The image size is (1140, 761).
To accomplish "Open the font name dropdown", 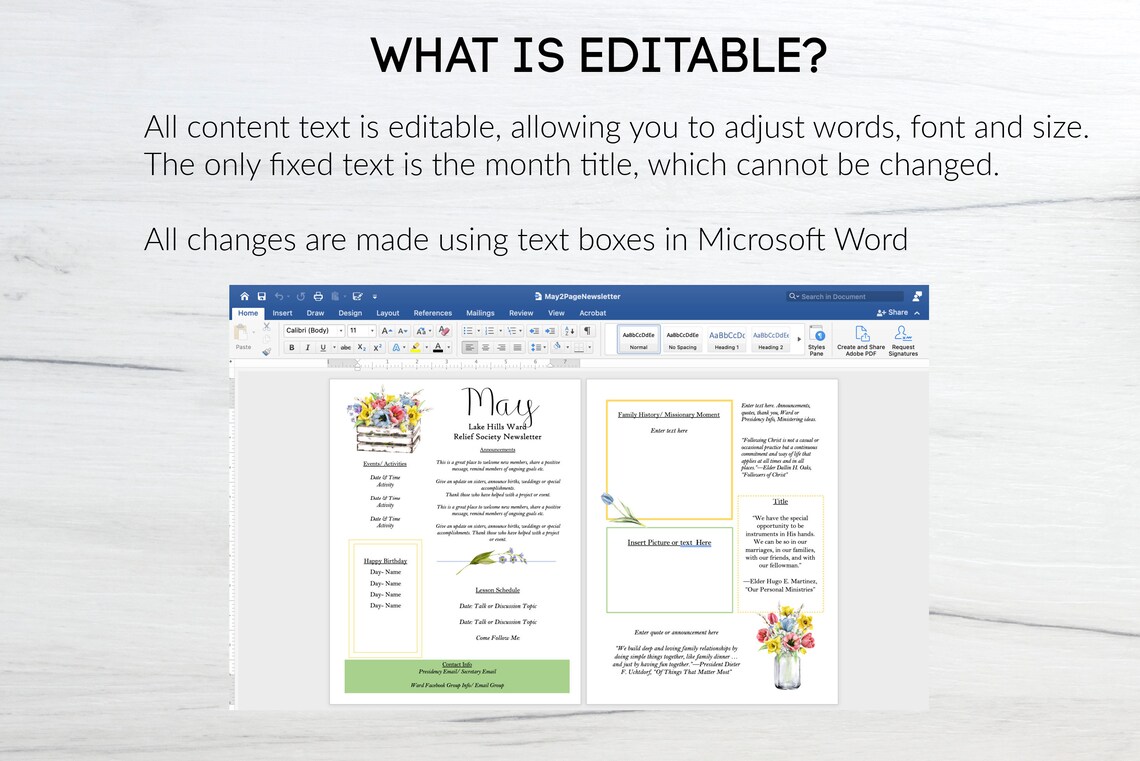I will (x=341, y=329).
